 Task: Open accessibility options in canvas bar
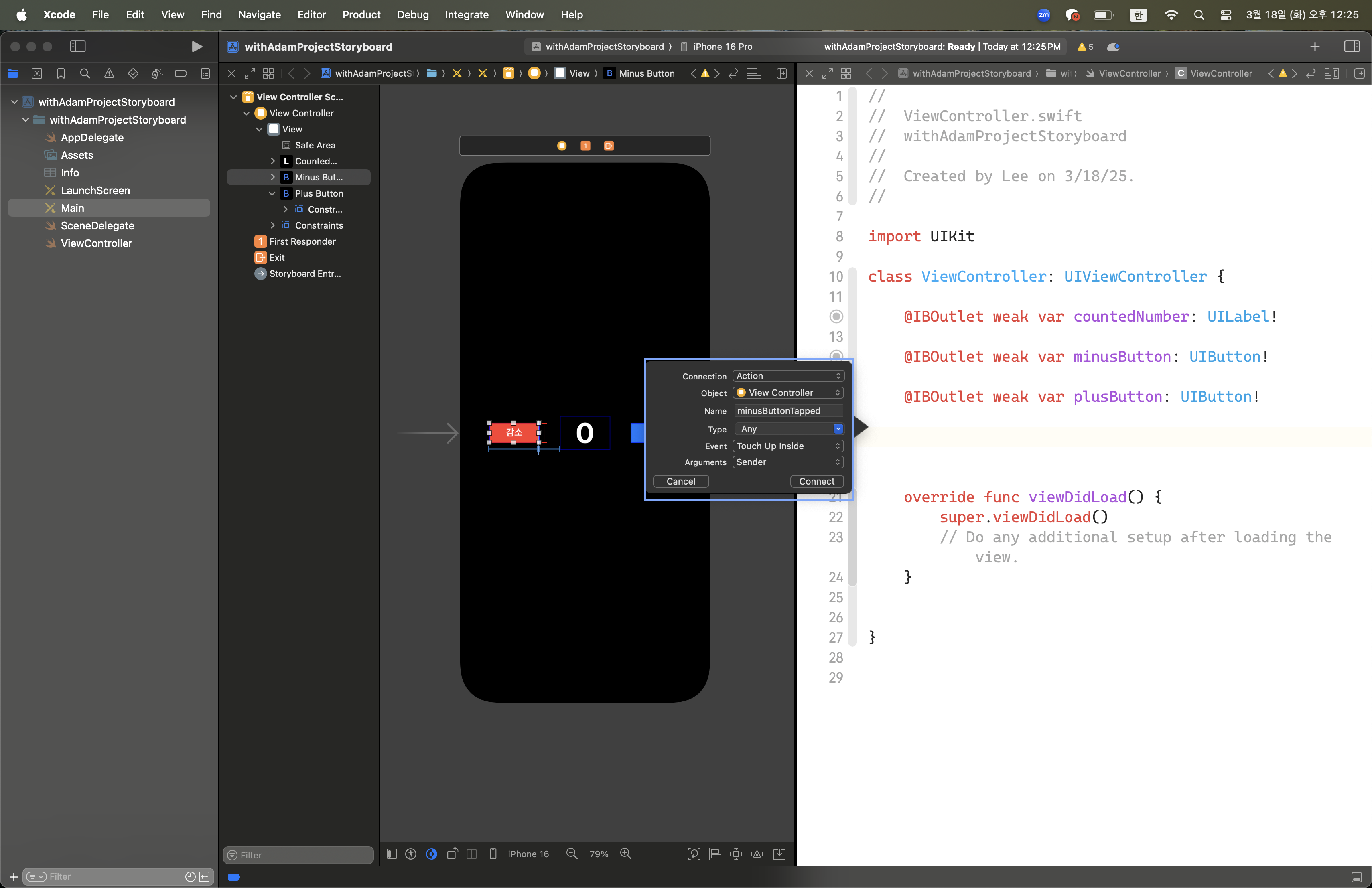(411, 854)
